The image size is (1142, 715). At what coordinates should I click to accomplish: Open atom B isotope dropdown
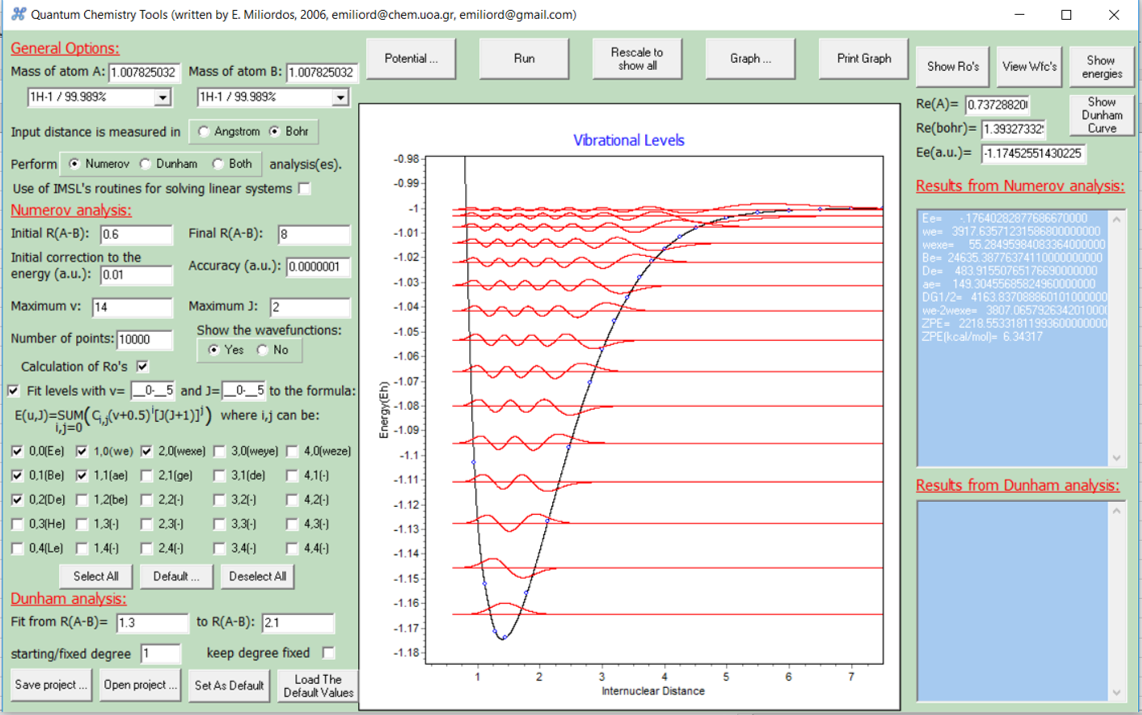coord(341,97)
